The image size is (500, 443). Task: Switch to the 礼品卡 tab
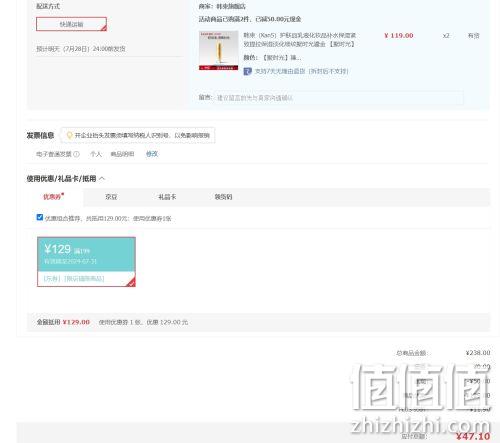(167, 197)
